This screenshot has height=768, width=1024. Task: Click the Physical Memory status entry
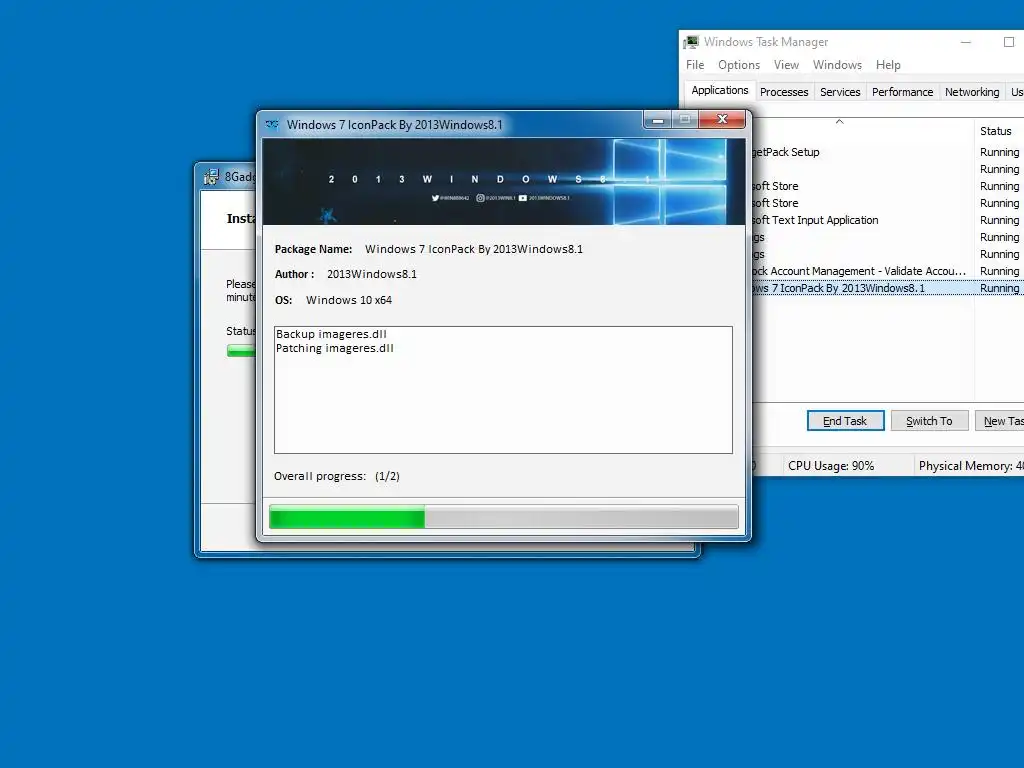click(x=969, y=466)
